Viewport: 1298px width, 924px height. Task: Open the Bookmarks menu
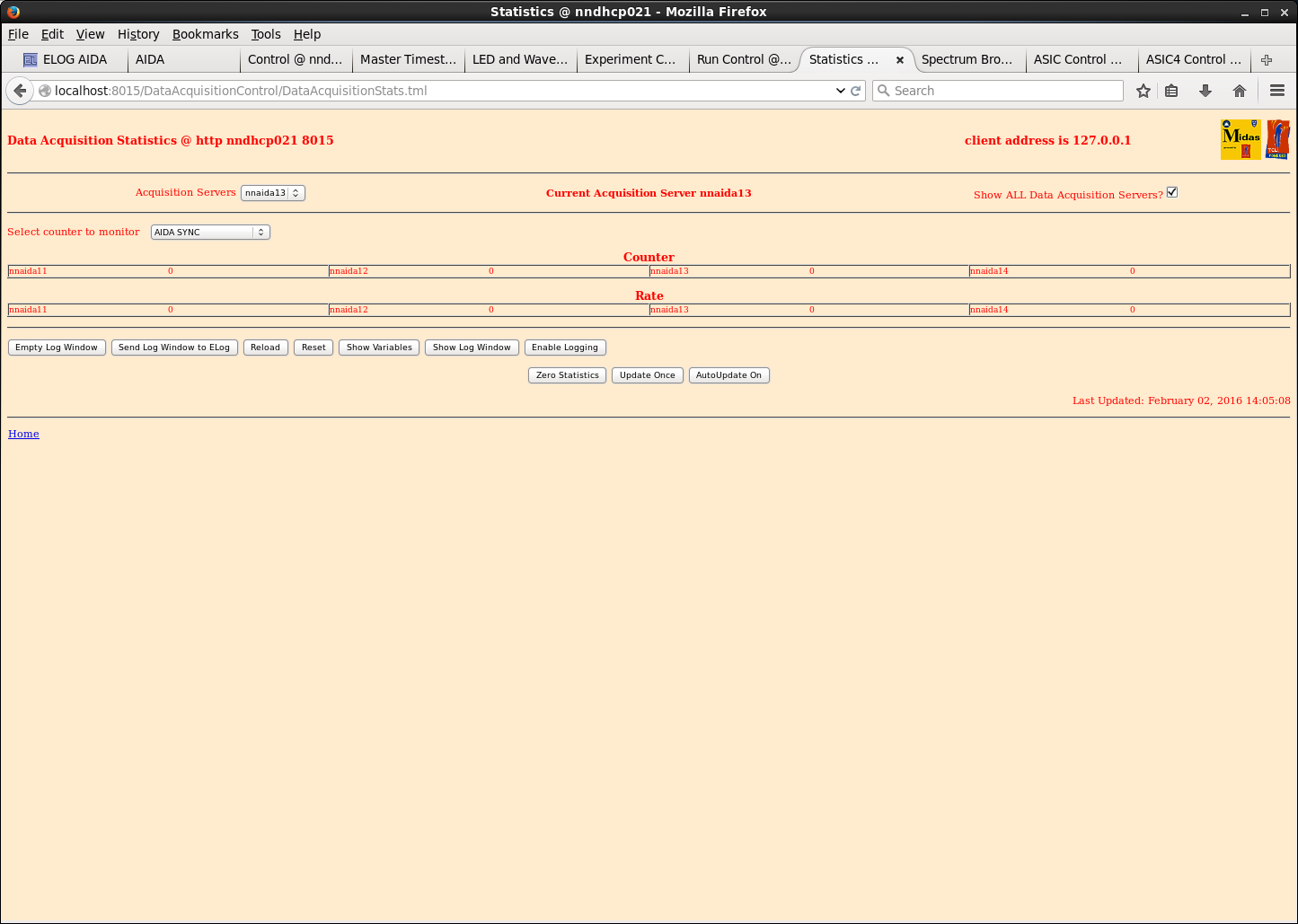tap(205, 34)
